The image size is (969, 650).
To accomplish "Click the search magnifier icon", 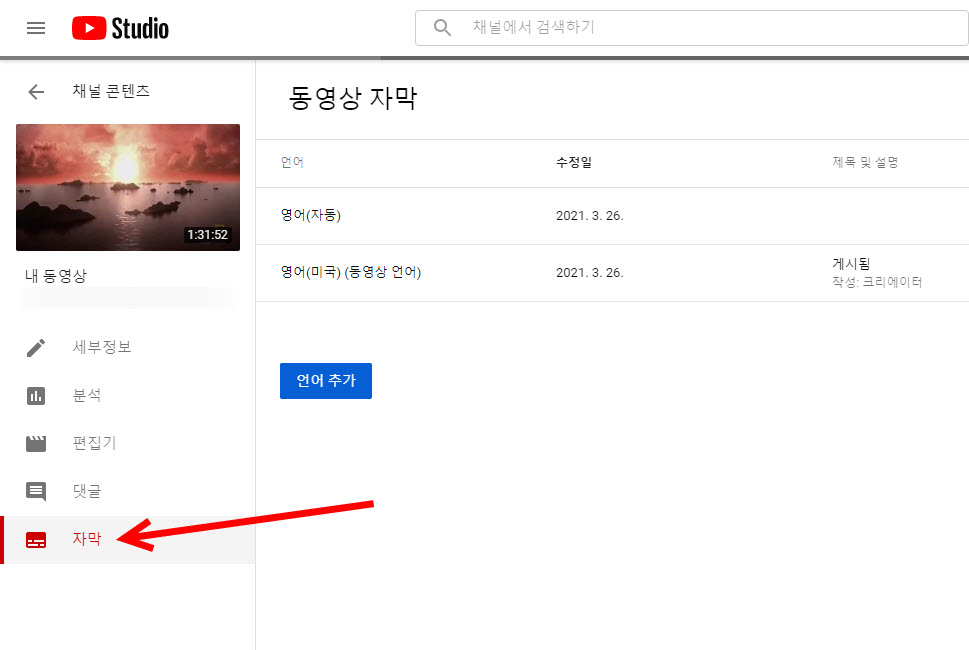I will 442,27.
